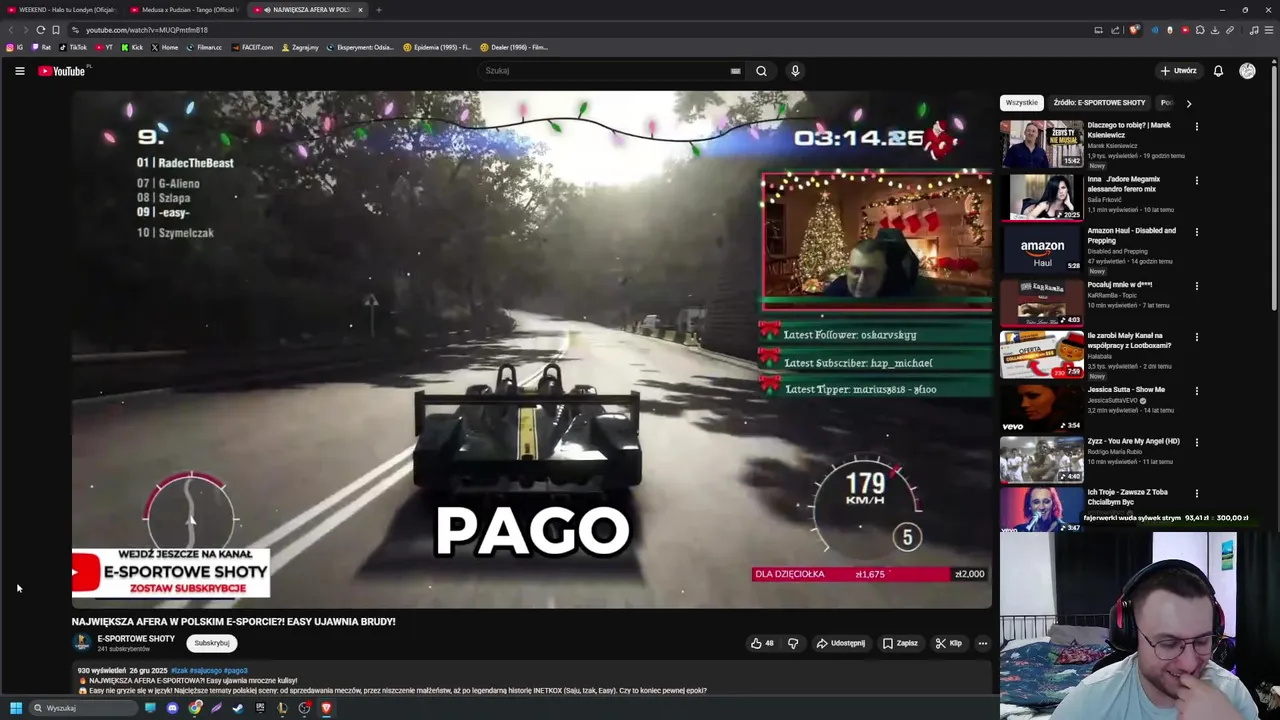The height and width of the screenshot is (720, 1280).
Task: Start voice search with the microphone
Action: (795, 71)
